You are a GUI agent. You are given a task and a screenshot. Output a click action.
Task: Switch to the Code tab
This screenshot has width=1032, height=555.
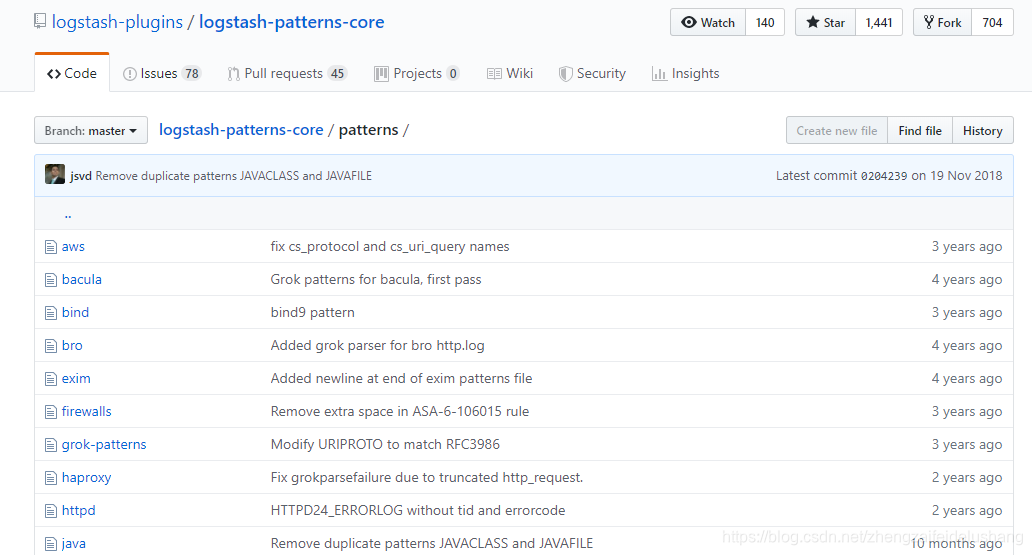click(72, 73)
